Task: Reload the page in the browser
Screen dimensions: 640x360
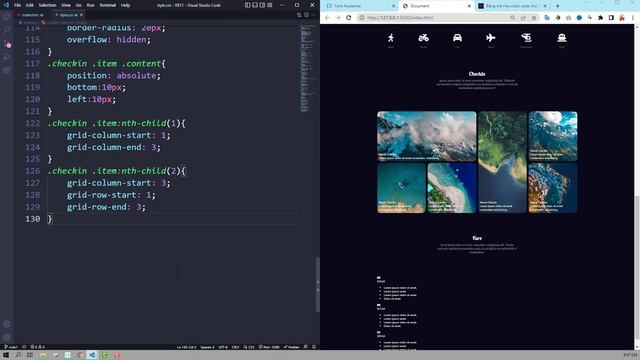Action: [349, 18]
